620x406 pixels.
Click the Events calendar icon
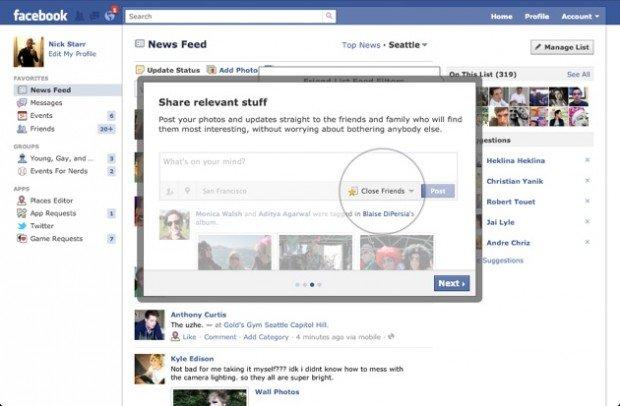point(22,116)
